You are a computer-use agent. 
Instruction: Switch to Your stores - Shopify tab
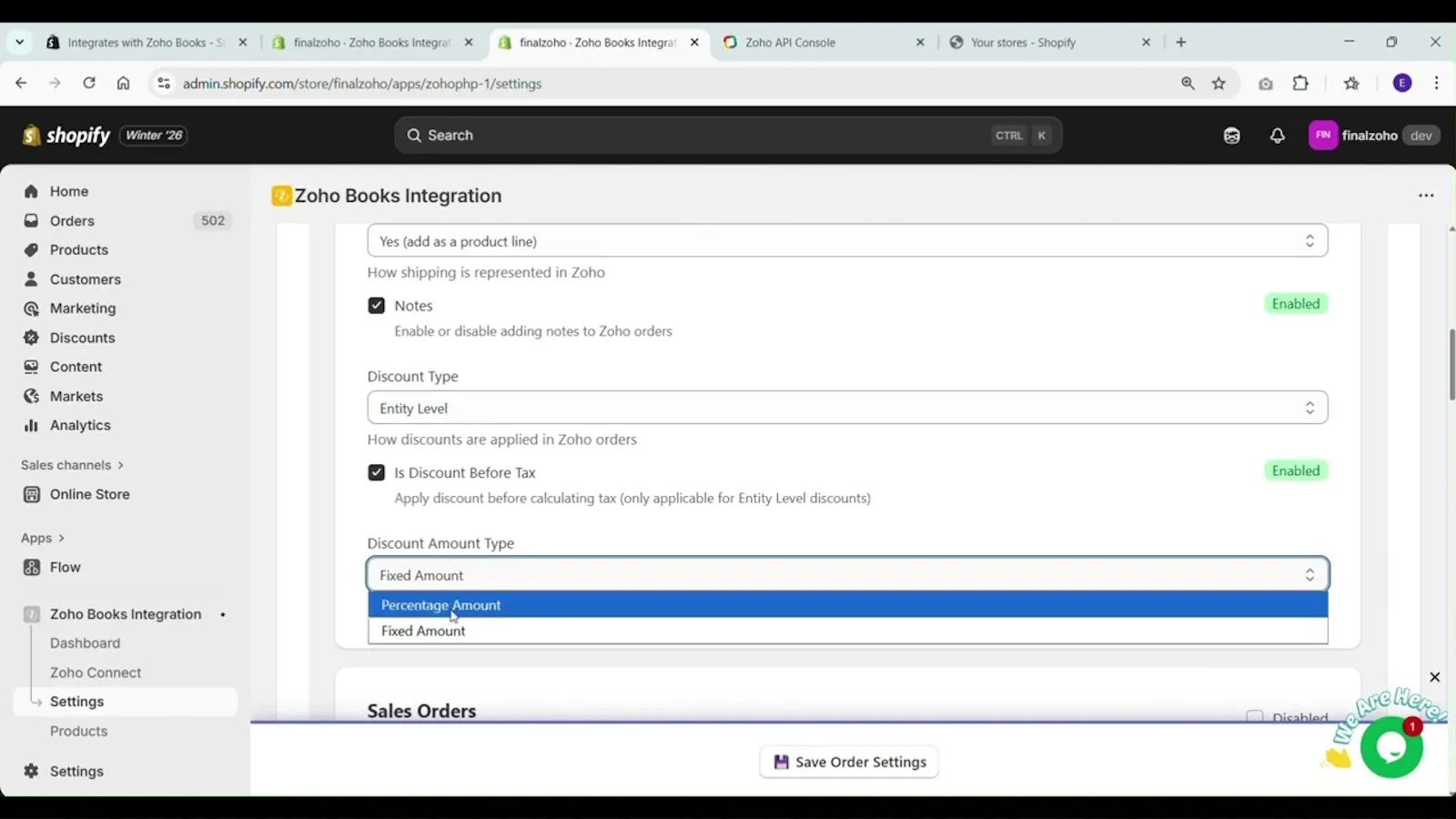coord(1023,42)
